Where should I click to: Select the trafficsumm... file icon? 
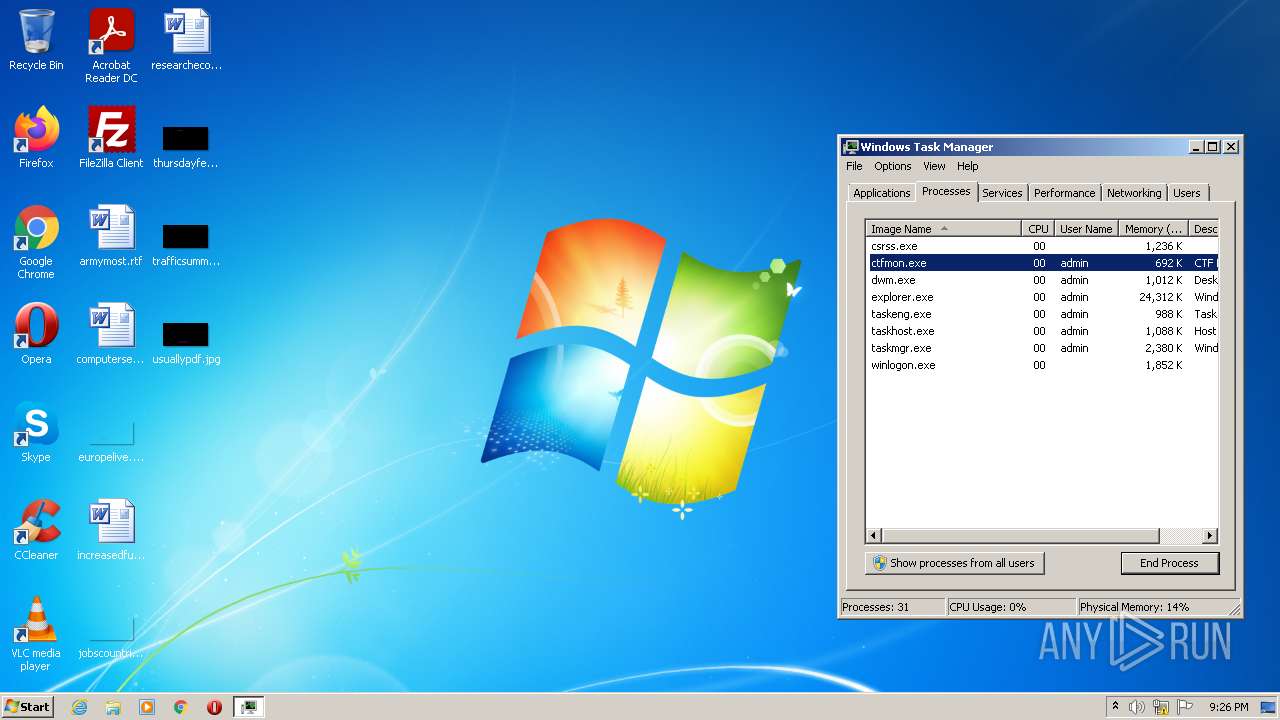click(186, 244)
